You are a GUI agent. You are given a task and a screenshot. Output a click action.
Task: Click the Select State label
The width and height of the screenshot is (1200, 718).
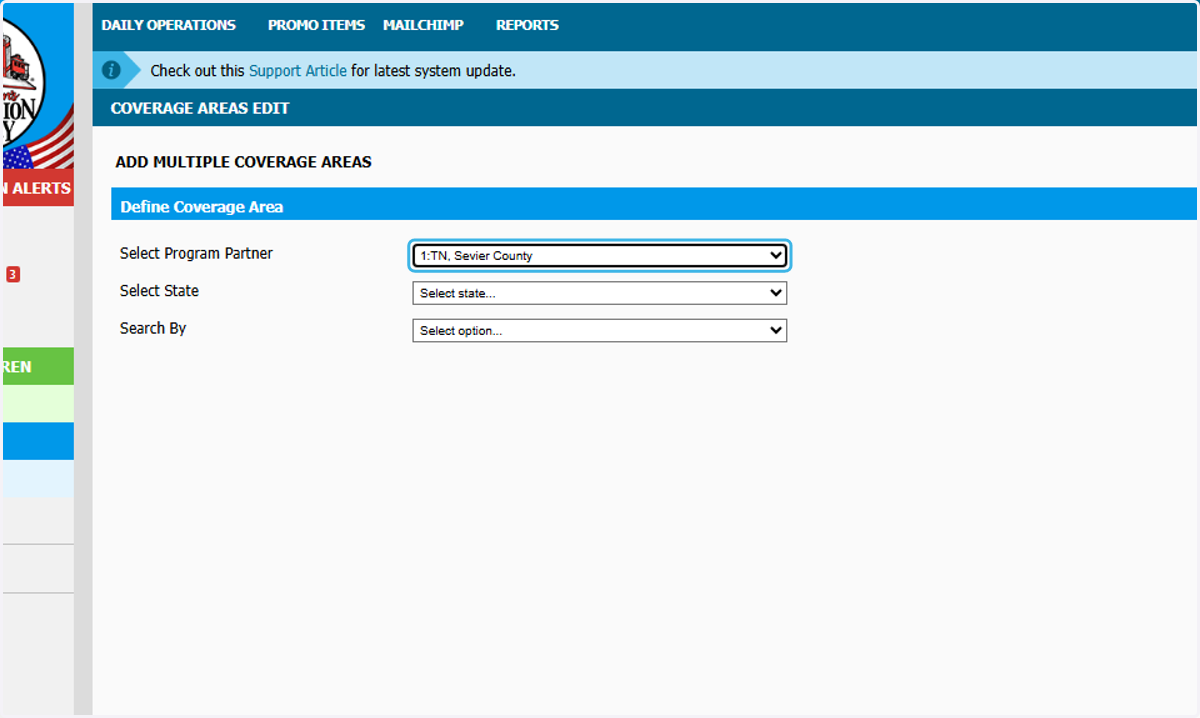pyautogui.click(x=159, y=291)
